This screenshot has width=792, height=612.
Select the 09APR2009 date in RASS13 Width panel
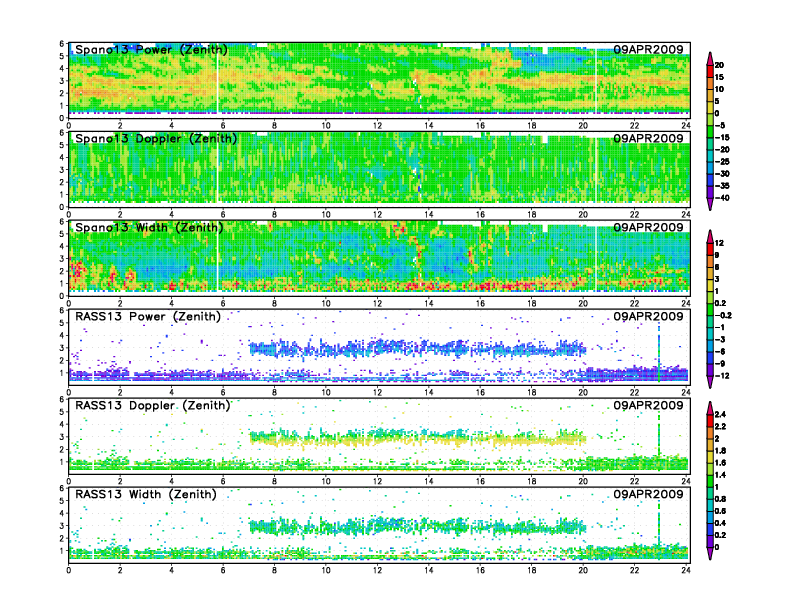coord(648,494)
